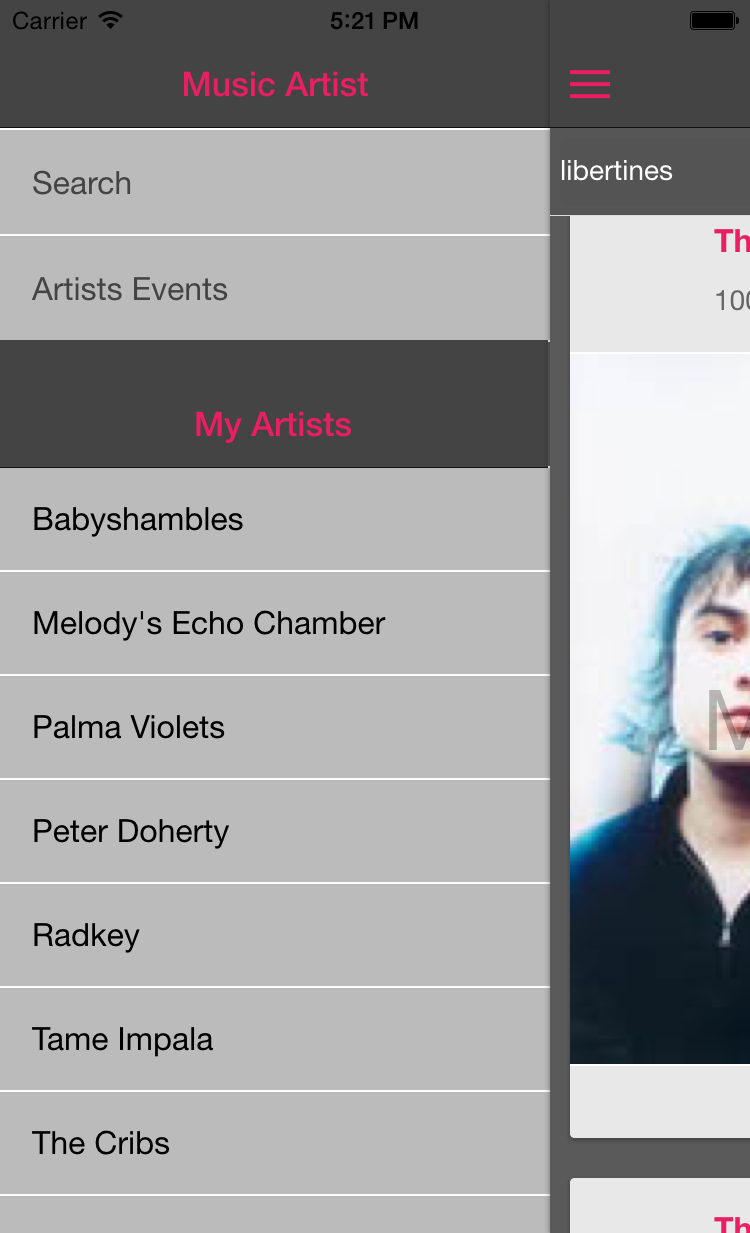Screen dimensions: 750x1233
Task: Tap the pink artist title on first card
Action: click(x=731, y=241)
